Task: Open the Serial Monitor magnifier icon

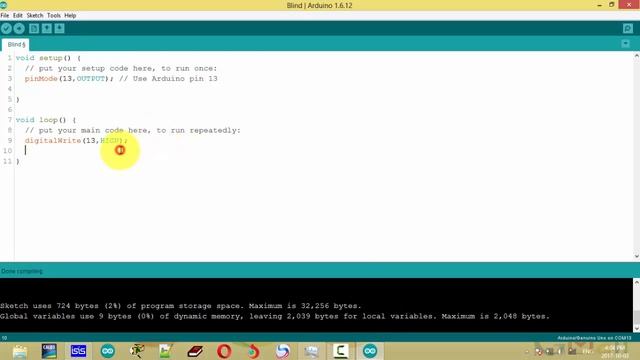Action: pos(628,28)
